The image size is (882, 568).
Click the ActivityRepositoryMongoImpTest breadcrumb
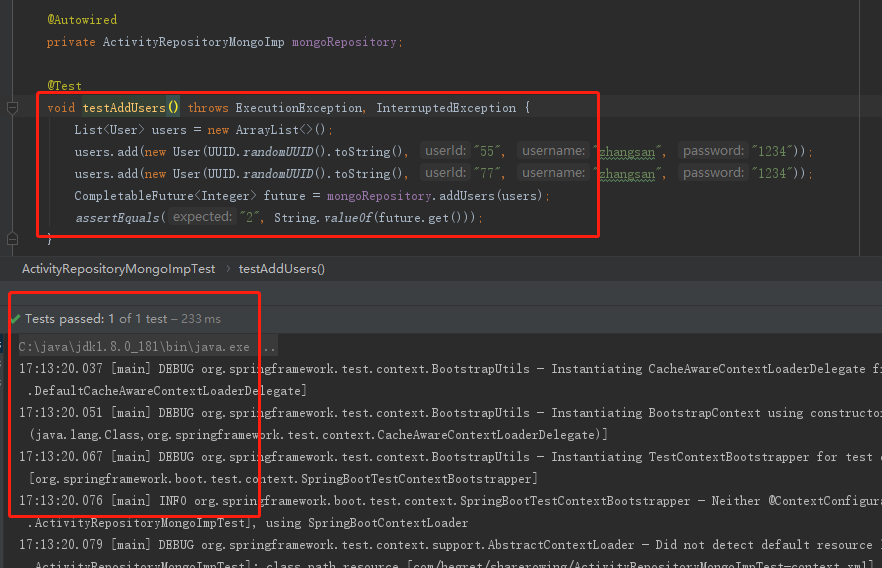[118, 269]
